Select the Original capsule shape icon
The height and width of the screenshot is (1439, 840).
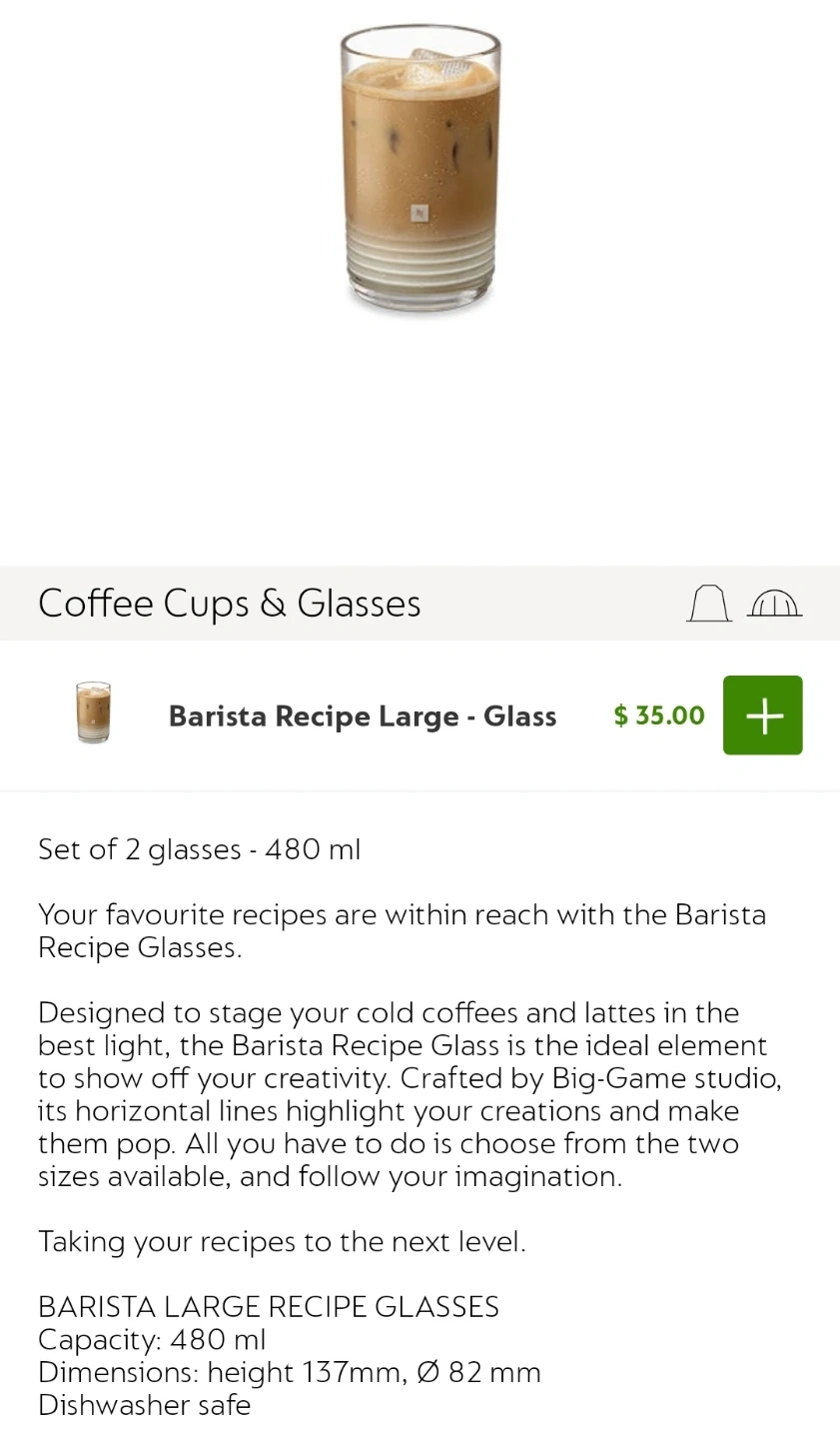(x=708, y=604)
